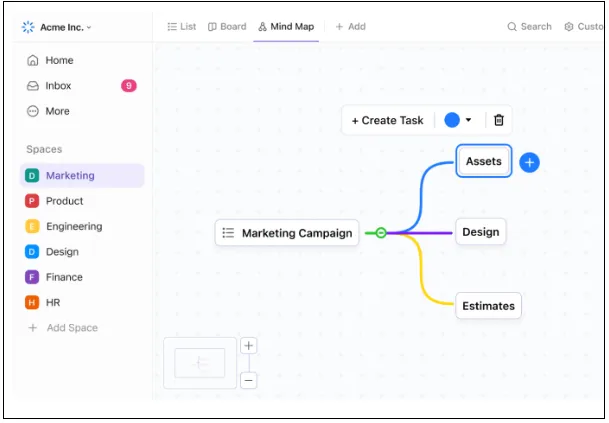Select the Mind Map view tab
Screen dimensions: 609x423
(x=286, y=26)
